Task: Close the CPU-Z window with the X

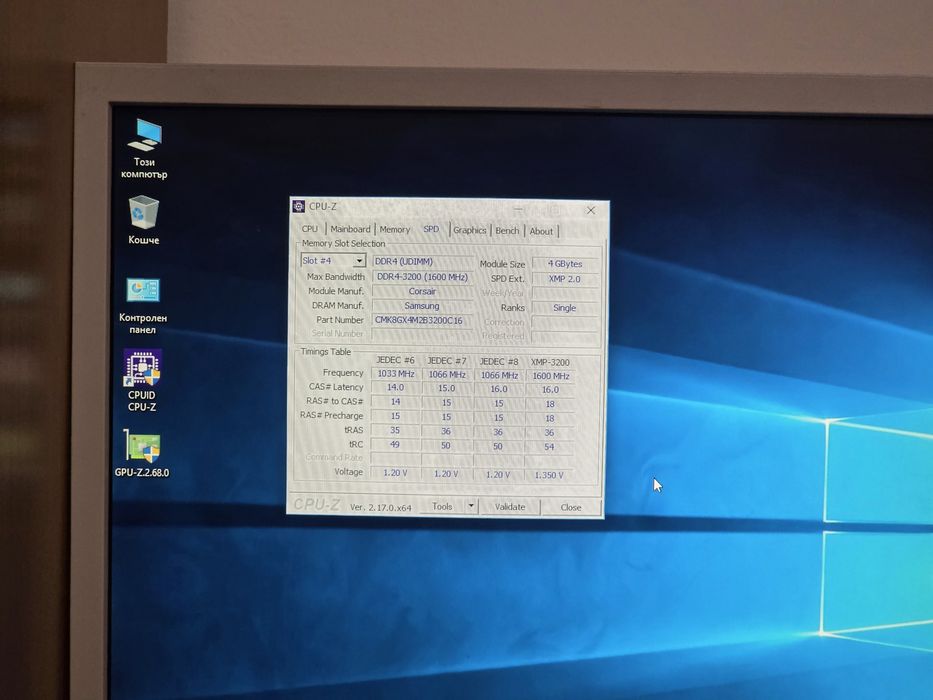Action: coord(591,210)
